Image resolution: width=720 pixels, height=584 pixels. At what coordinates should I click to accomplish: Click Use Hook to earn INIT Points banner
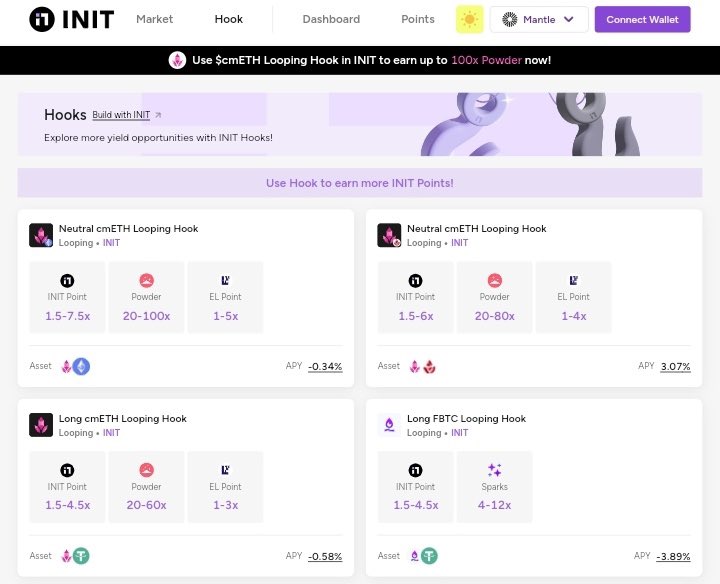359,183
